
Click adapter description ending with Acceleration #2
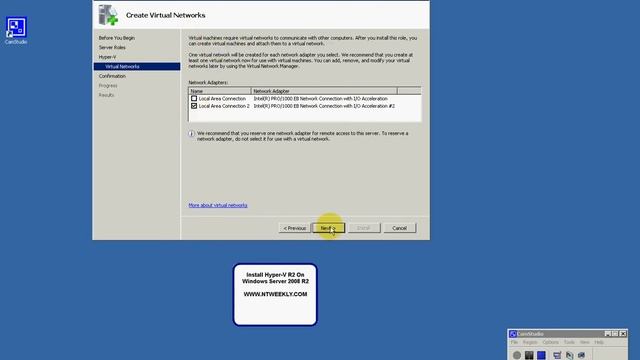click(x=324, y=106)
